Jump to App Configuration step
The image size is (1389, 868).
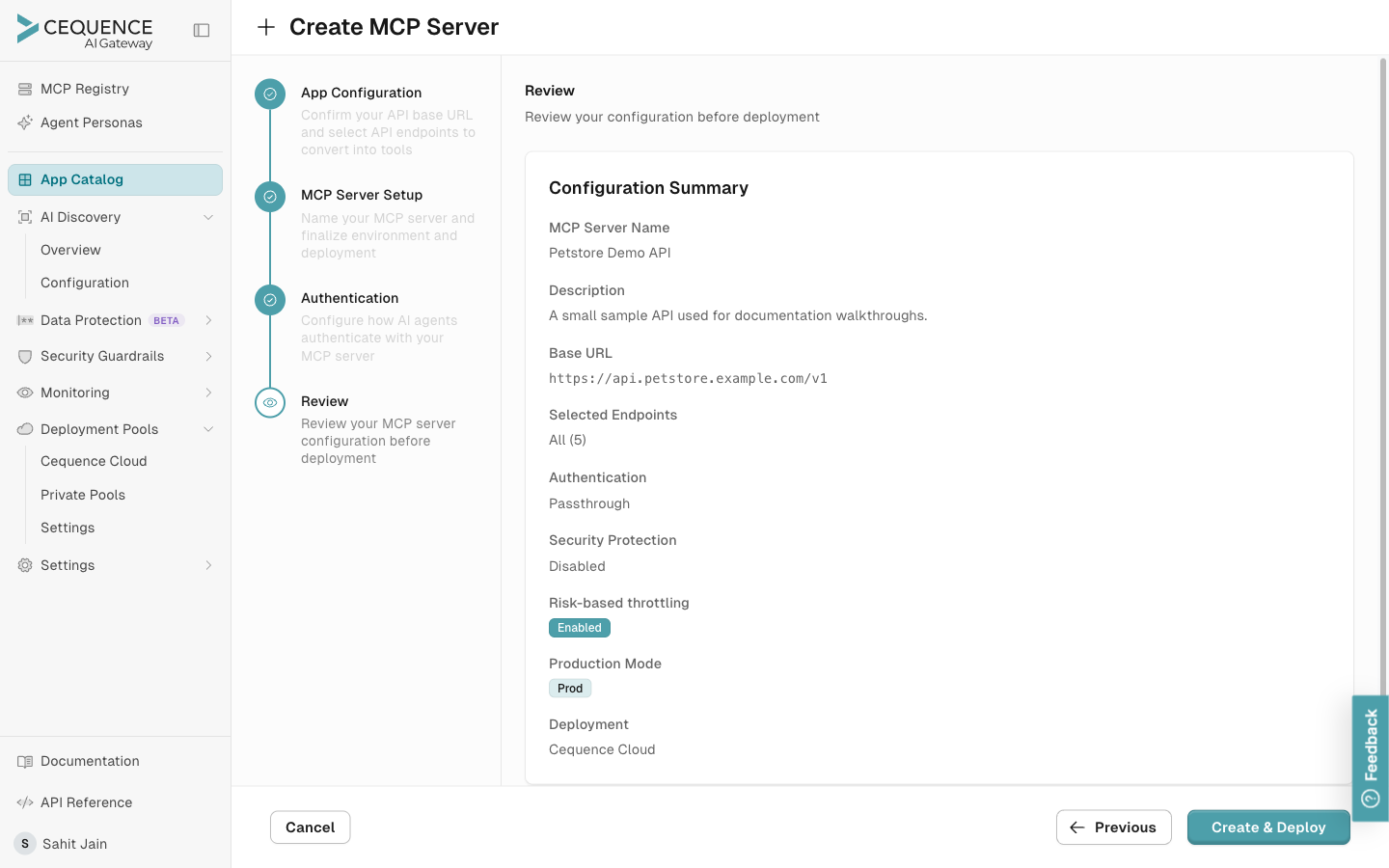click(361, 93)
